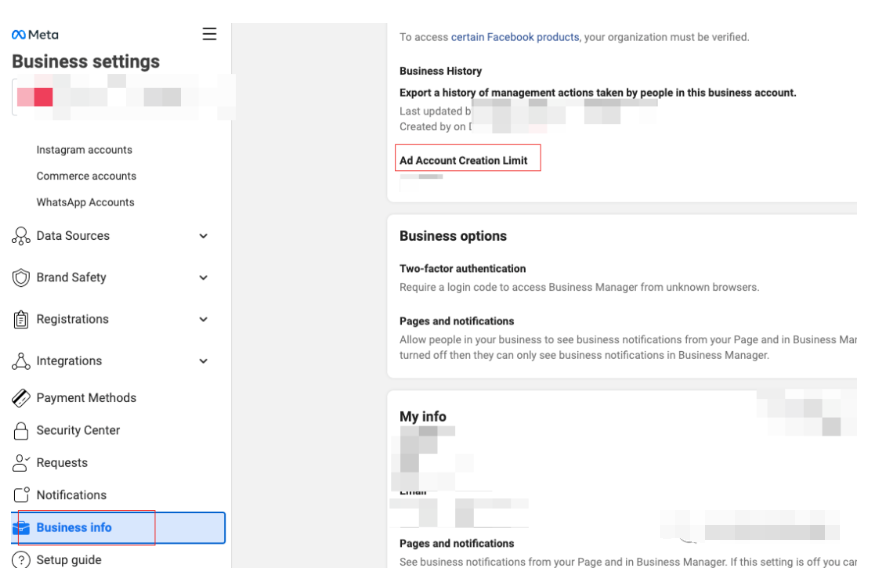Viewport: 893px width, 585px height.
Task: Select the Registrations menu label
Action: 72,320
